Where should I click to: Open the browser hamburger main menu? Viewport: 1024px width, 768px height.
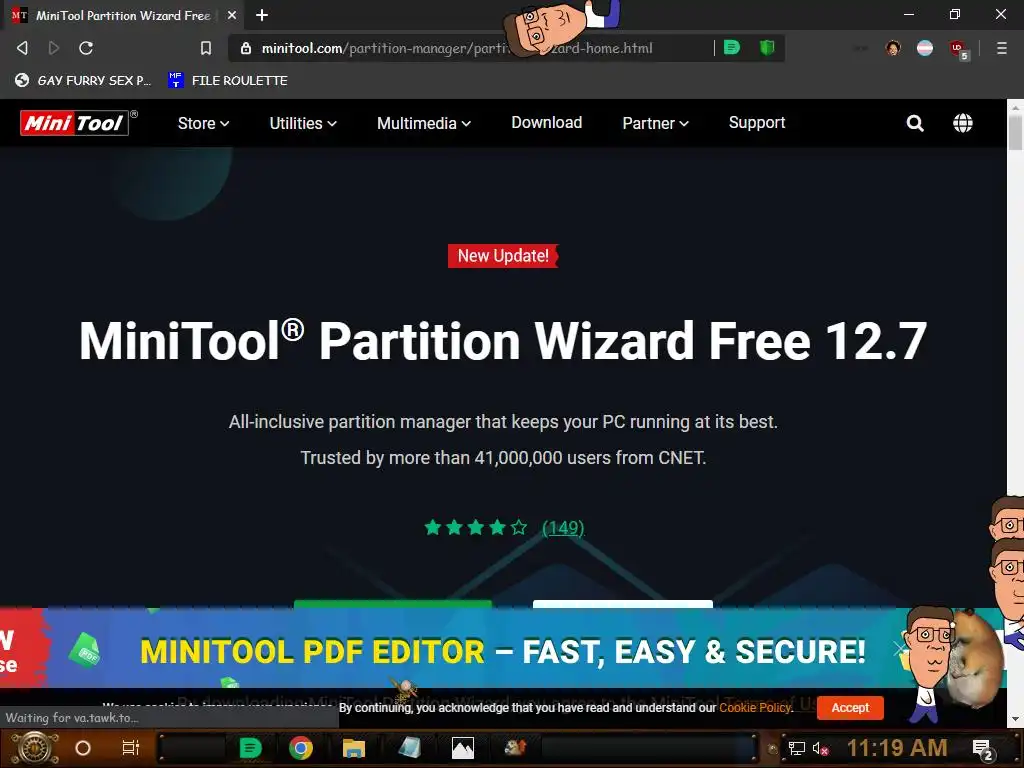[x=1002, y=48]
